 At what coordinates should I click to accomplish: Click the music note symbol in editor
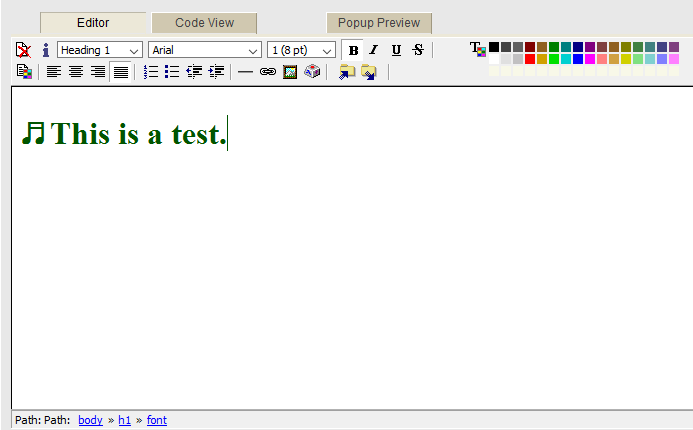34,133
